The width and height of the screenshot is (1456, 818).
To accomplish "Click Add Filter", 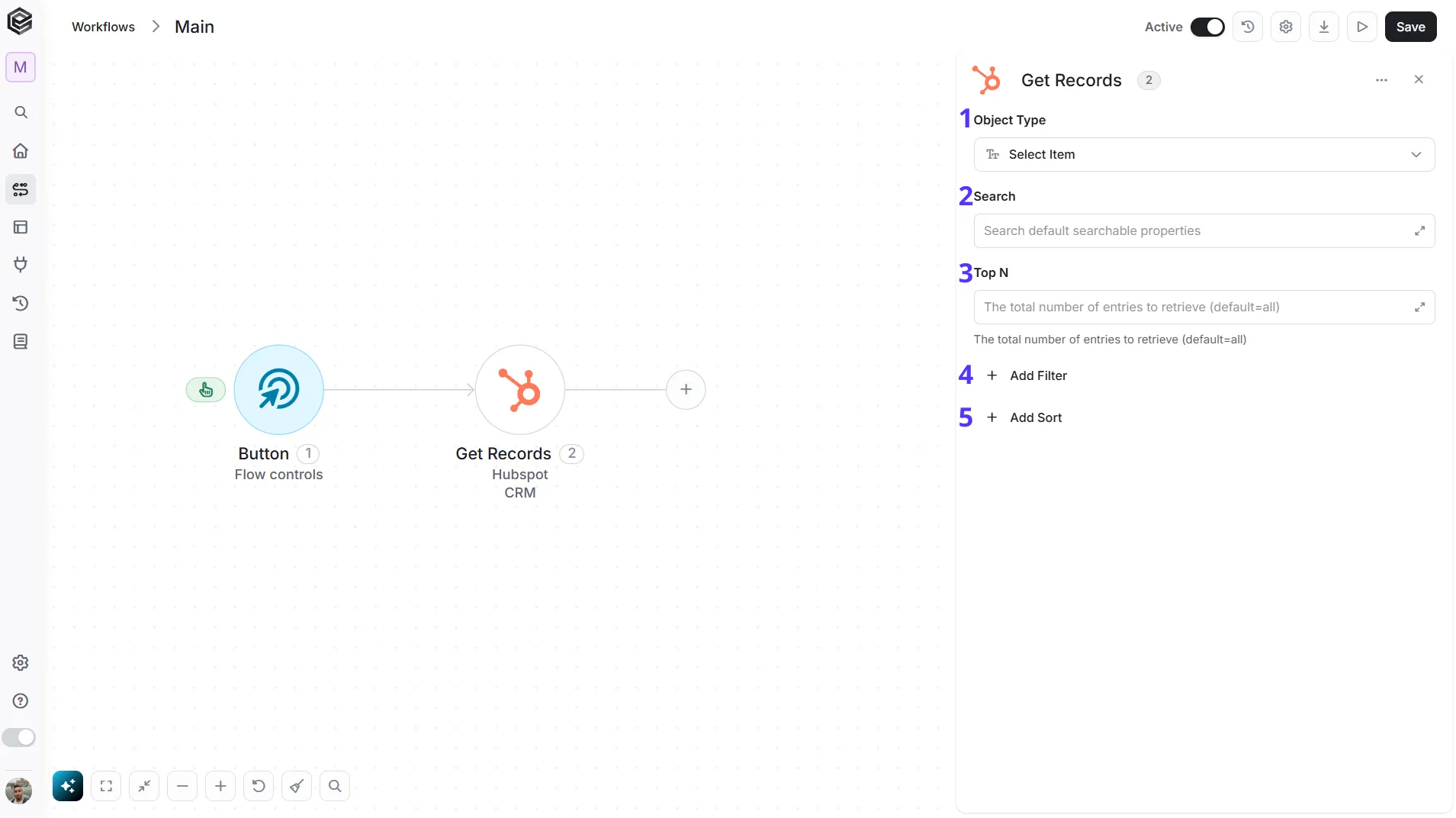I will (1027, 375).
